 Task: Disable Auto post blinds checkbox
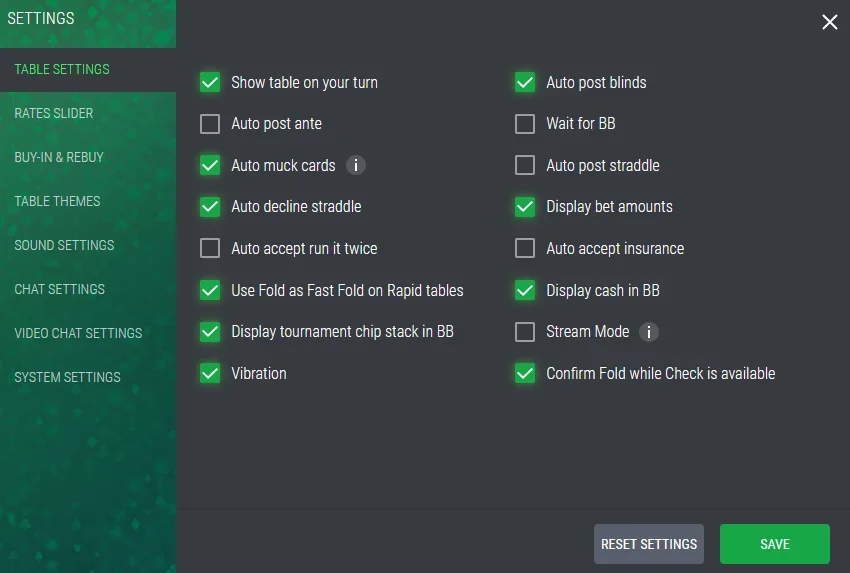click(x=525, y=82)
